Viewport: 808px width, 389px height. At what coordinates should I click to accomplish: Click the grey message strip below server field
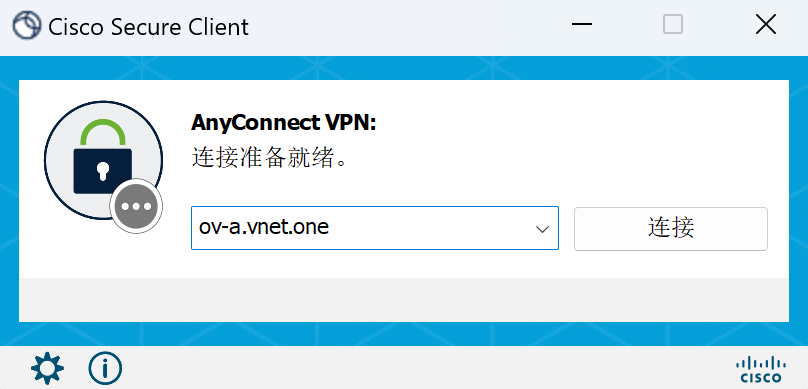coord(404,300)
